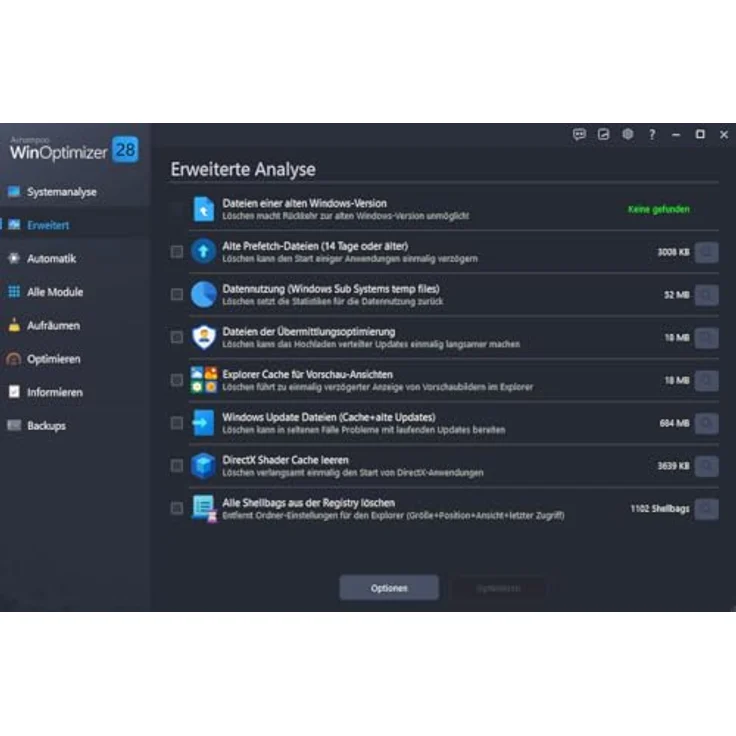
Task: Click the greyed-out Optimieren button at bottom
Action: point(498,588)
